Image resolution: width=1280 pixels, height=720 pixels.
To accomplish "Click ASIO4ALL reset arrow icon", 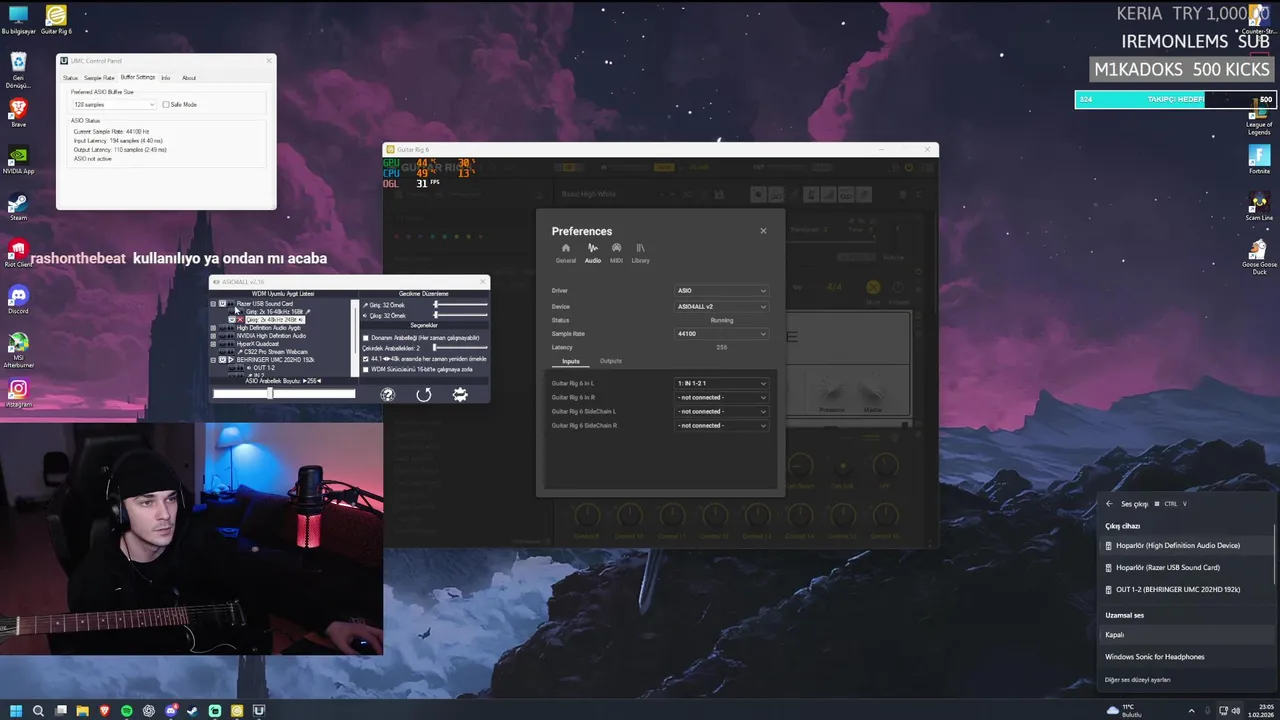I will click(424, 394).
